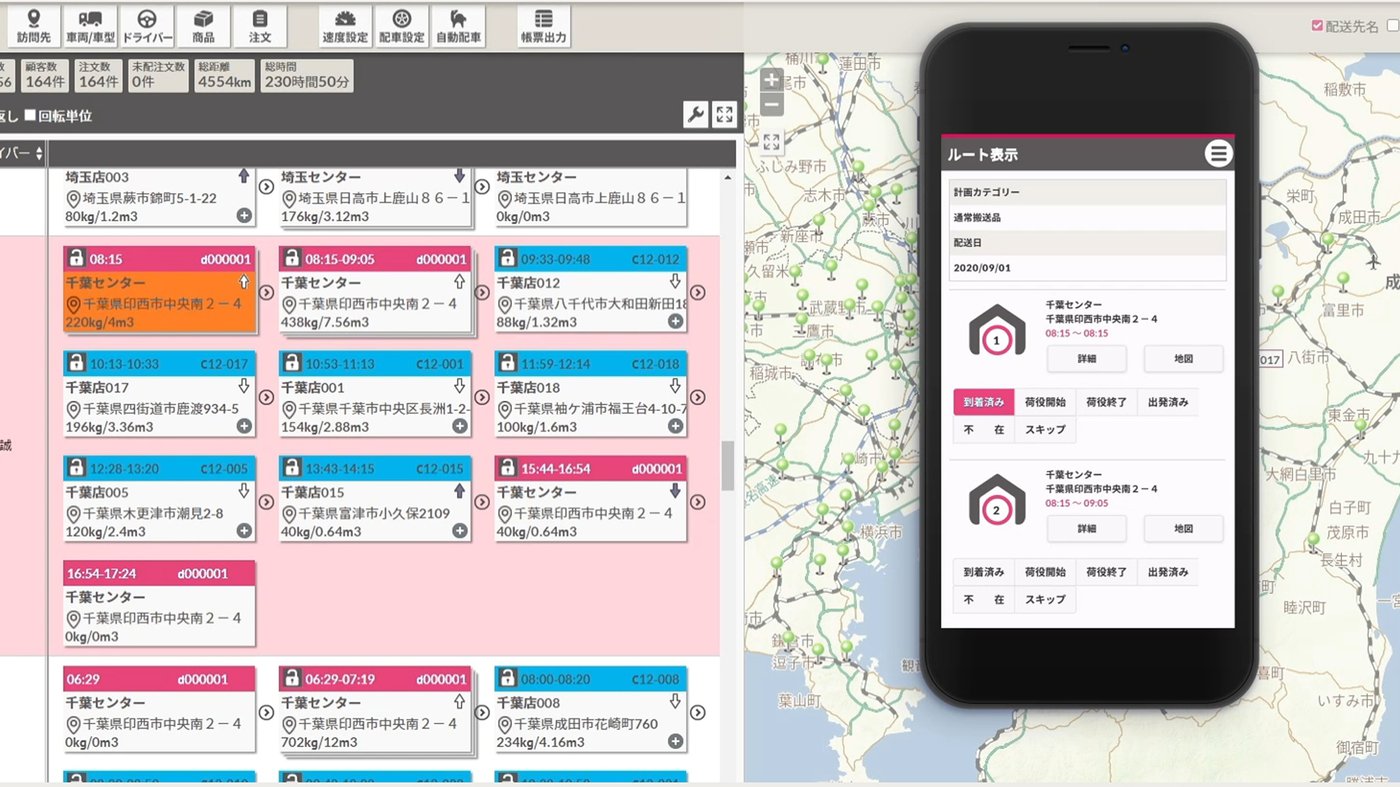Expand 千葉店017 card with plus button
The height and width of the screenshot is (787, 1400).
coord(244,426)
